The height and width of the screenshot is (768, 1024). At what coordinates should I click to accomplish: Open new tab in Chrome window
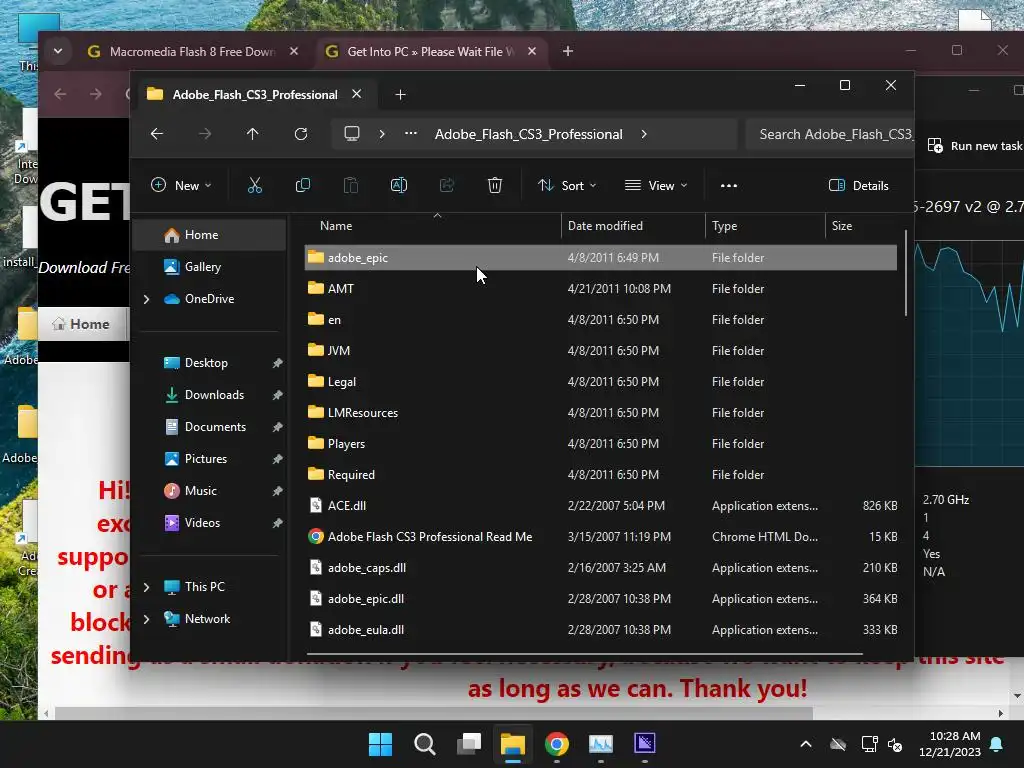tap(568, 51)
